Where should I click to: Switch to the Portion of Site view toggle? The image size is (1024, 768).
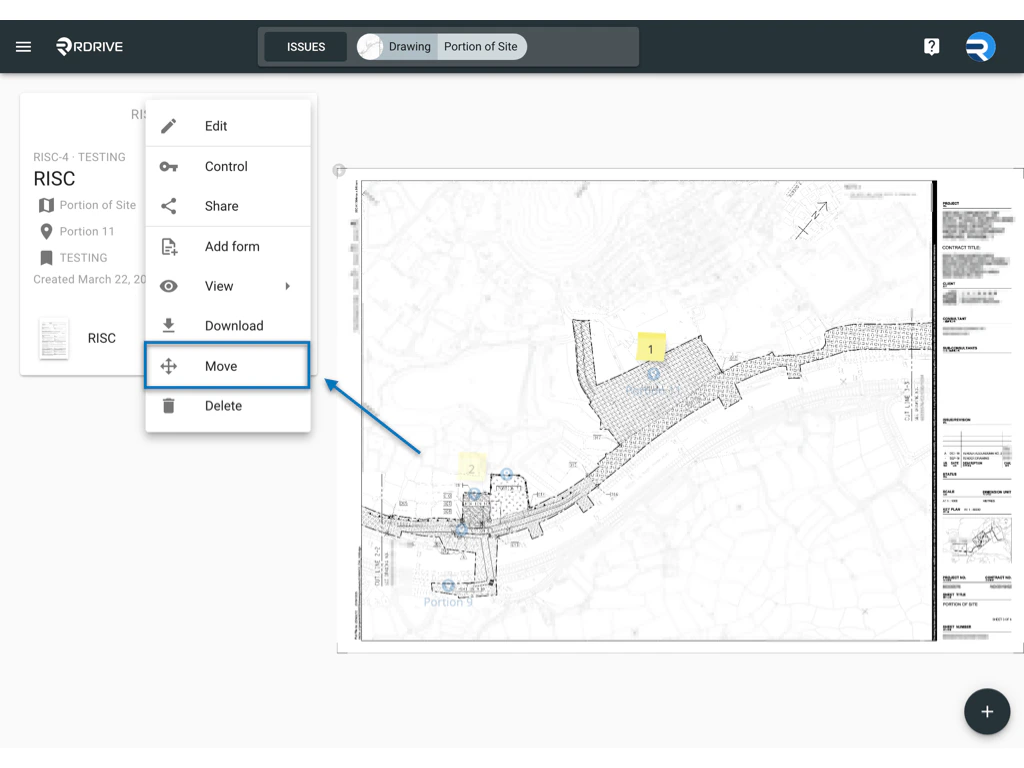coord(482,46)
